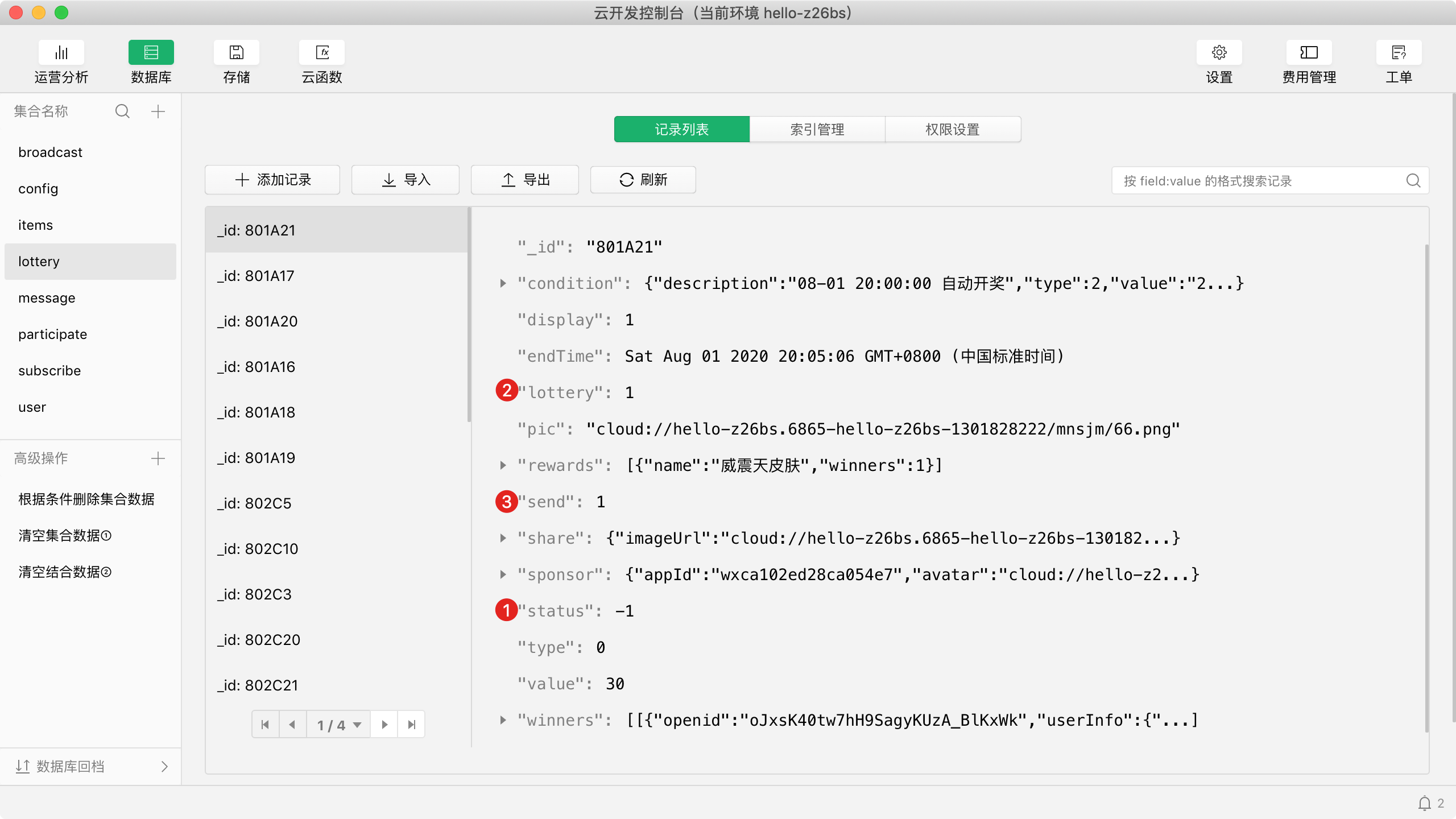Go to next page of records

384,725
